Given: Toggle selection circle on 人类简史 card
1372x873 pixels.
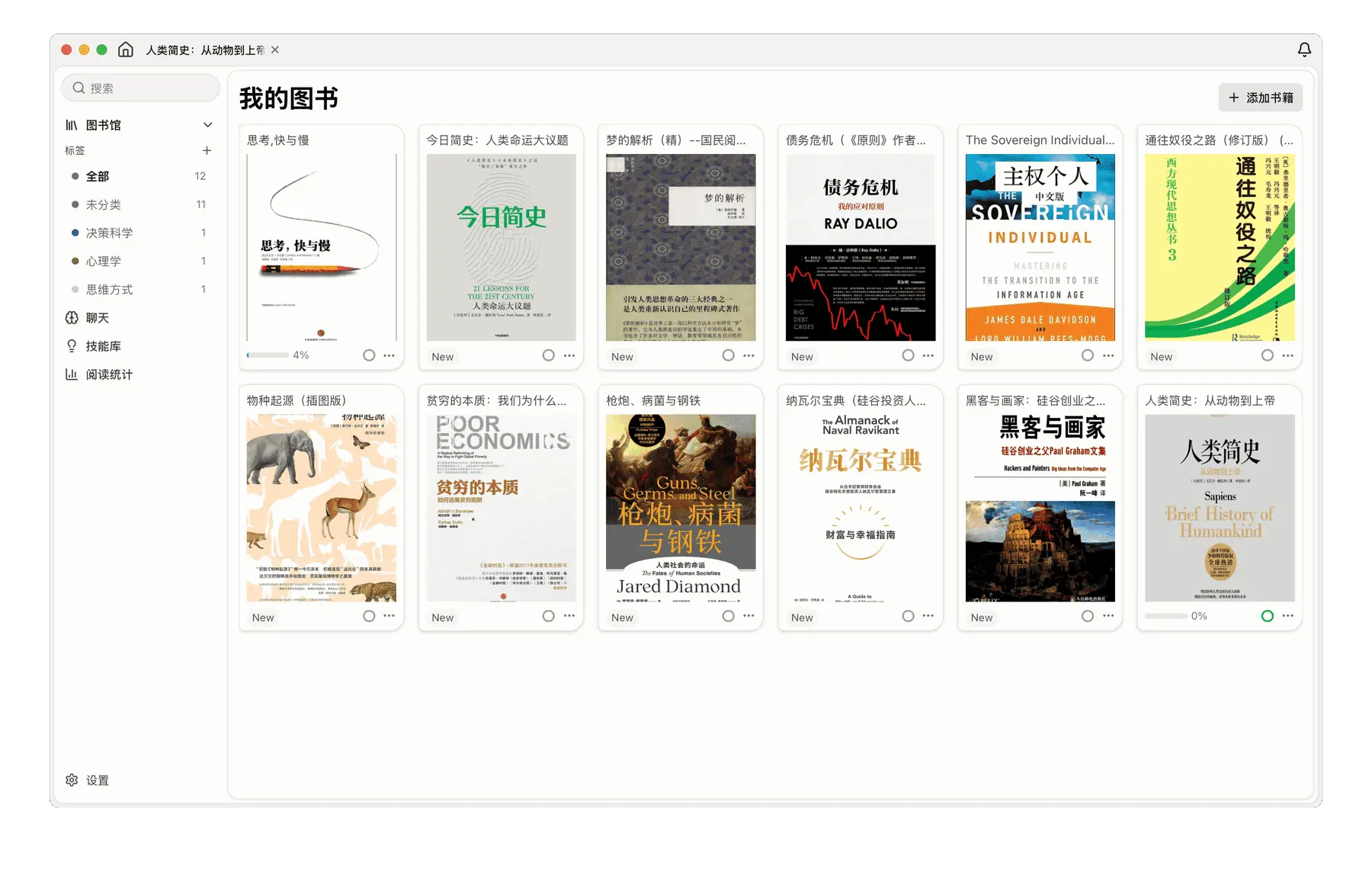Looking at the screenshot, I should tap(1267, 616).
